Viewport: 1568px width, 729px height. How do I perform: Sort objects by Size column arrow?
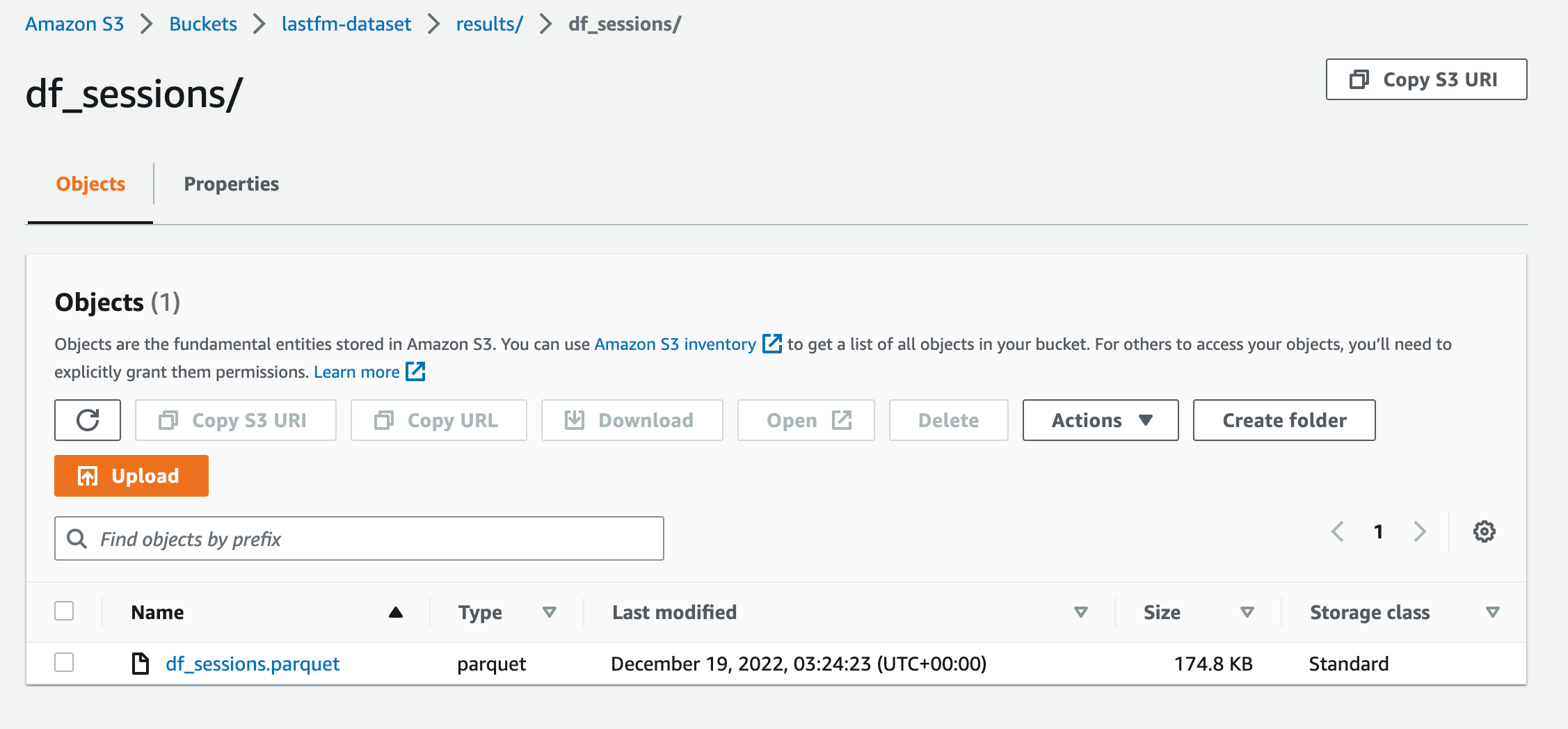tap(1247, 612)
